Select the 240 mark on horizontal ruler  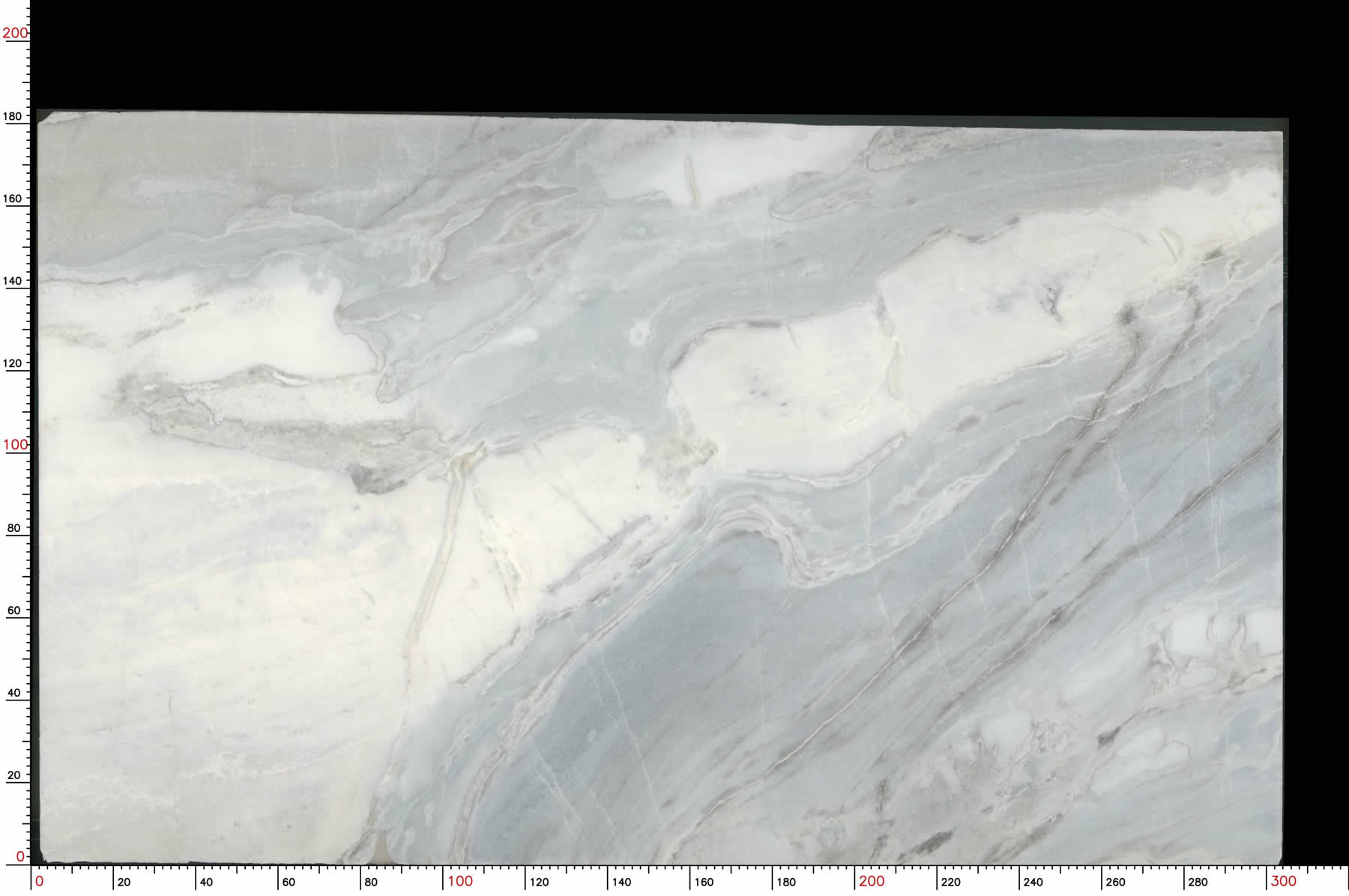pos(1033,883)
